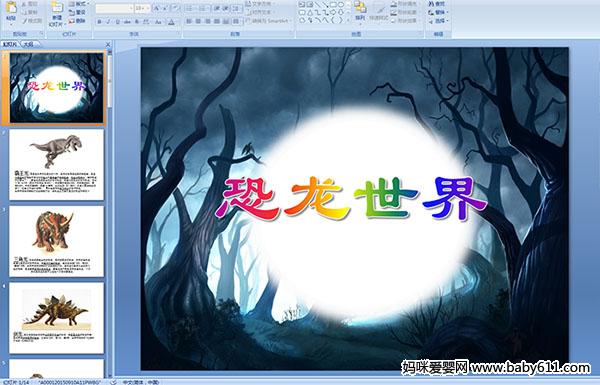
Task: Select slide 4 thumbnail with Stegosaurus
Action: 57,318
